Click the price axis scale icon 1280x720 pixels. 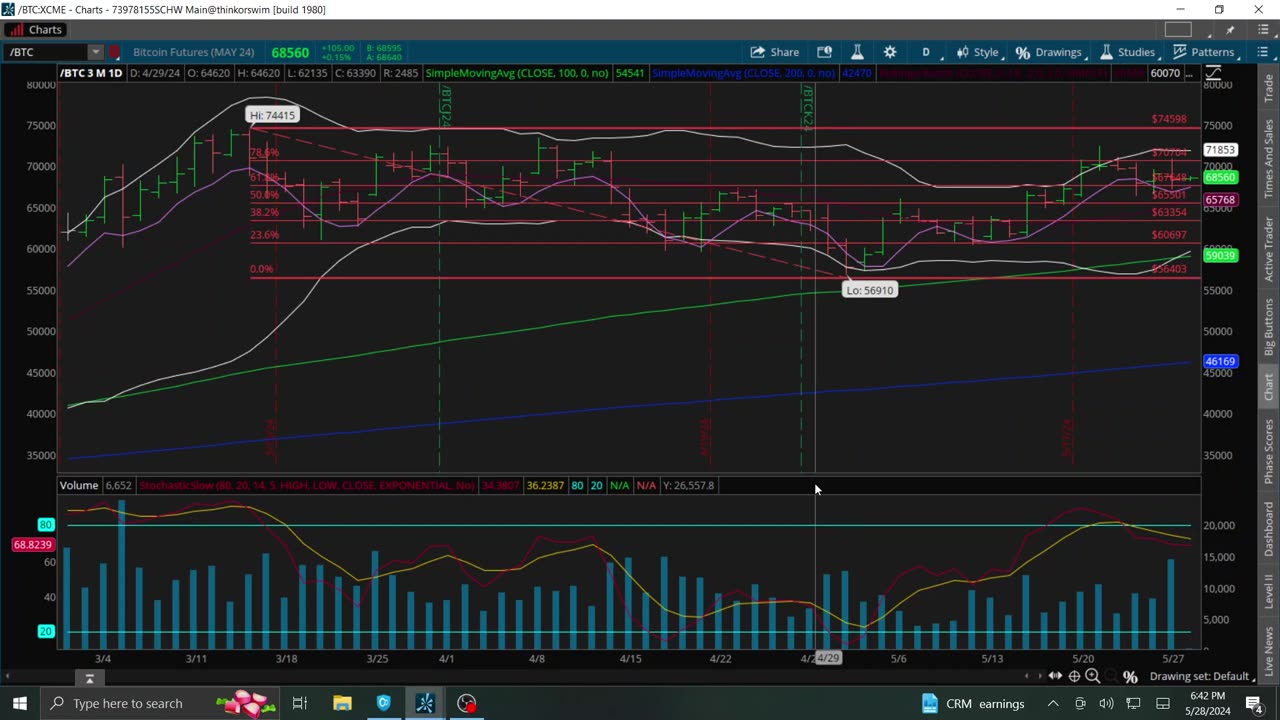point(1213,73)
